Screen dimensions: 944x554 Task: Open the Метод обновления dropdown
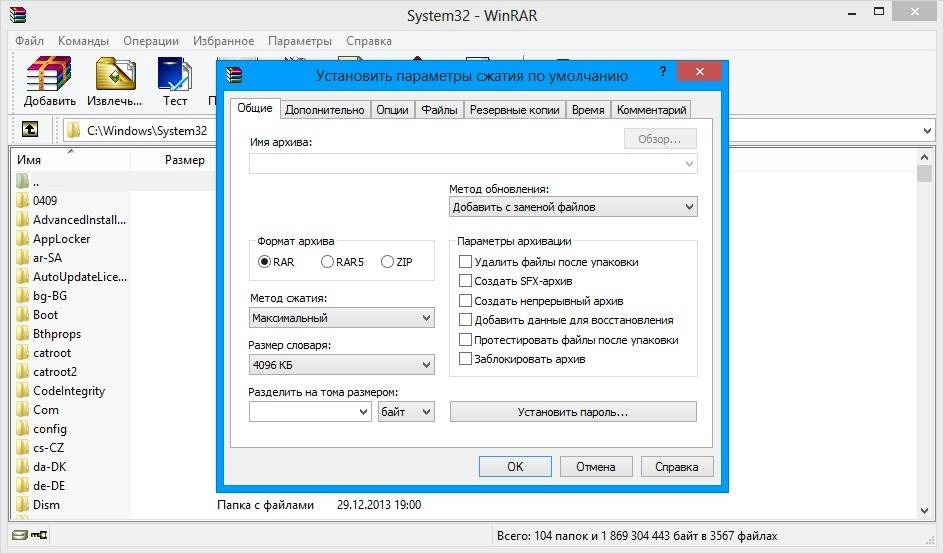[573, 207]
